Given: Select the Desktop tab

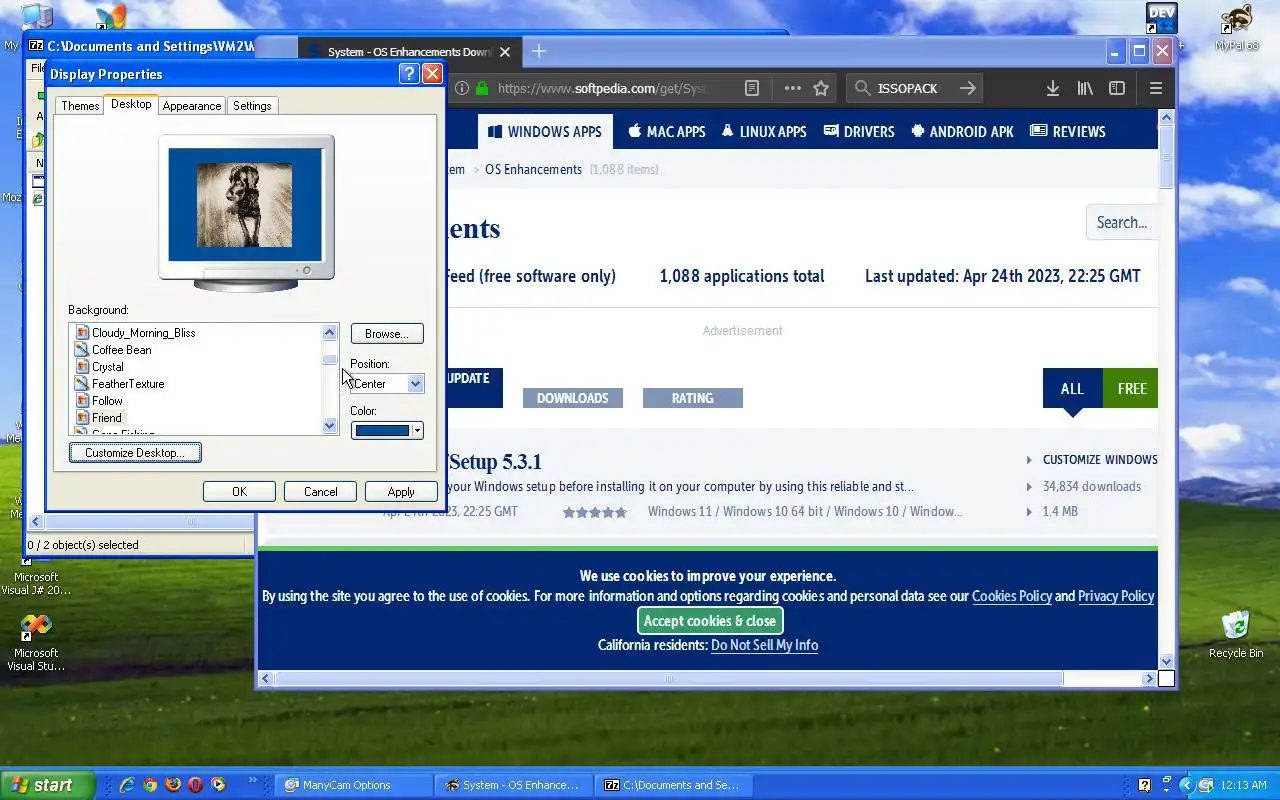Looking at the screenshot, I should coord(131,104).
